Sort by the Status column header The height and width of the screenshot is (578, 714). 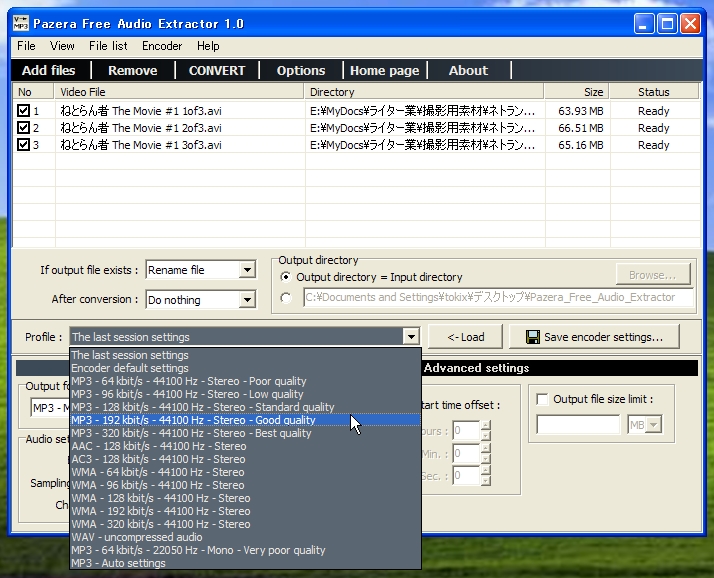click(x=654, y=92)
